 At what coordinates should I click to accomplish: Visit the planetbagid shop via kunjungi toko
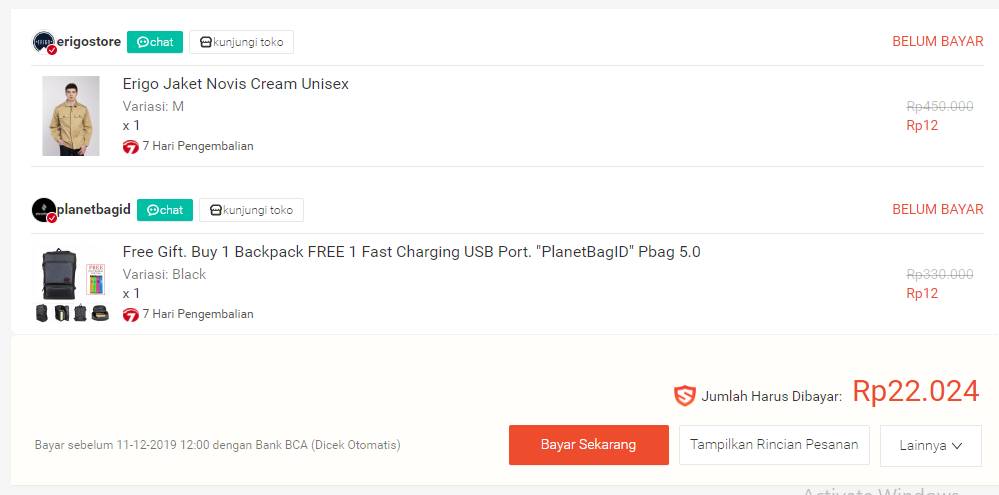tap(251, 210)
